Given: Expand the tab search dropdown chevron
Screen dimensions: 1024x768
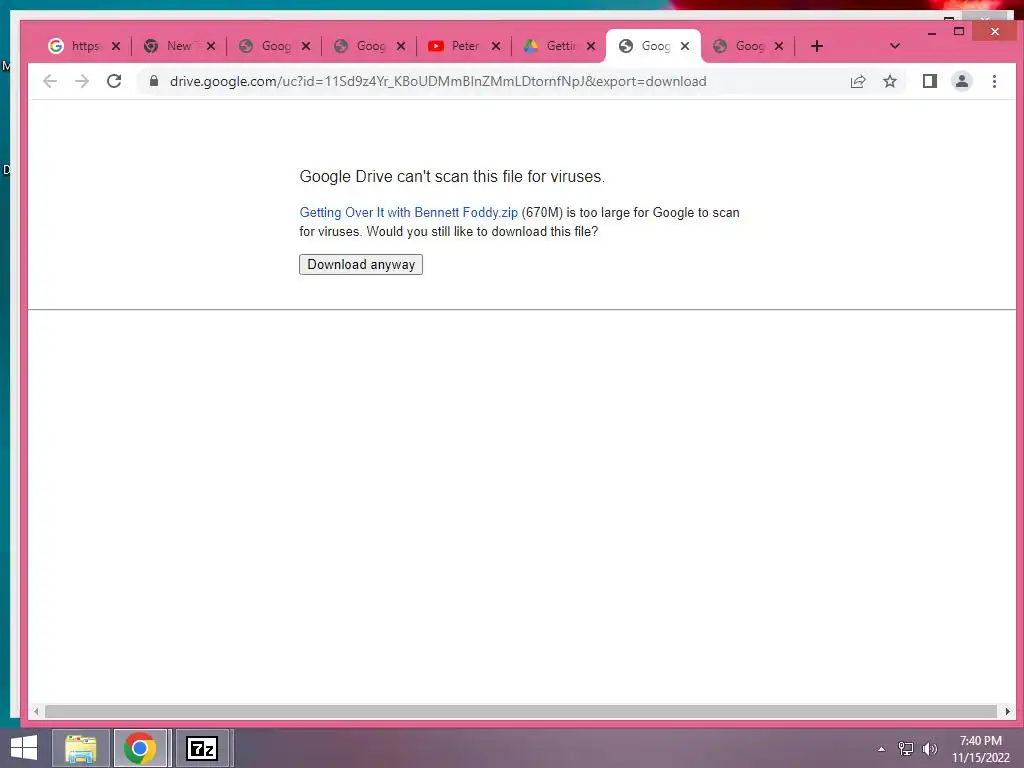Looking at the screenshot, I should tap(895, 46).
